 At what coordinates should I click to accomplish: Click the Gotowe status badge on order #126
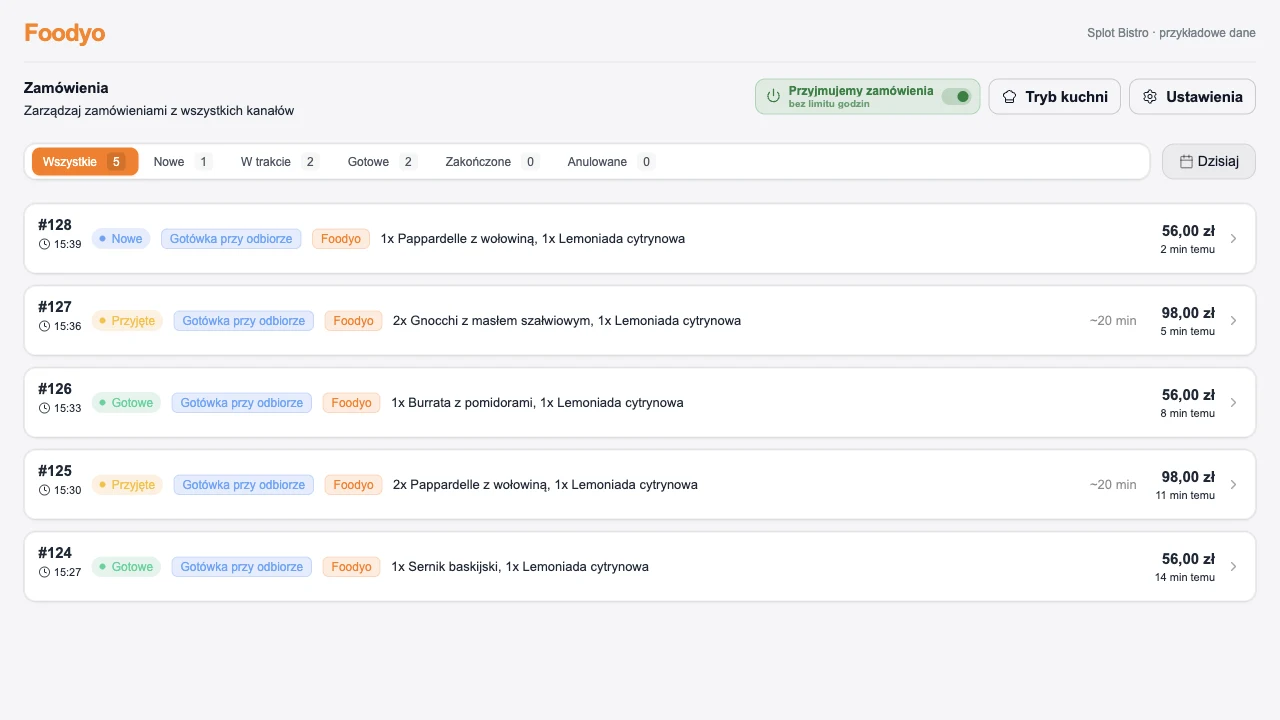click(x=126, y=403)
